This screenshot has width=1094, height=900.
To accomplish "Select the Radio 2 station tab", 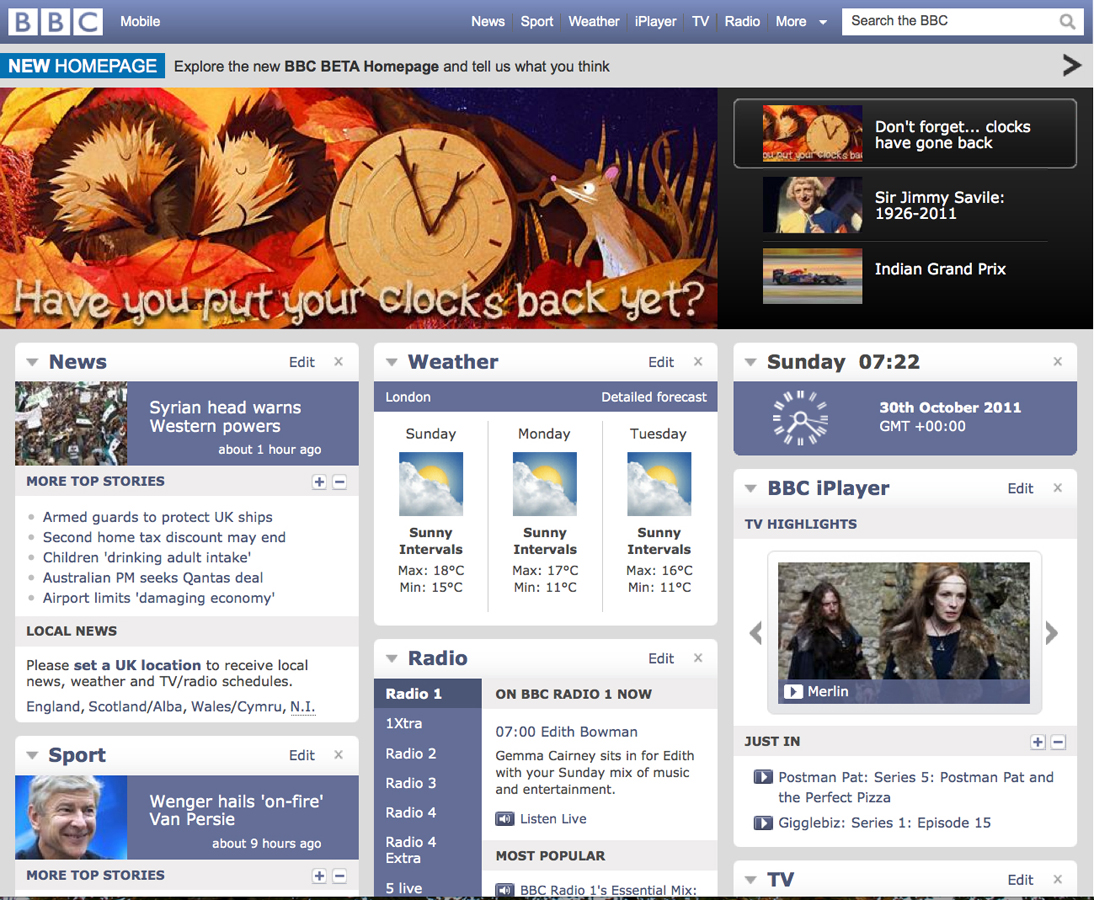I will click(x=428, y=753).
